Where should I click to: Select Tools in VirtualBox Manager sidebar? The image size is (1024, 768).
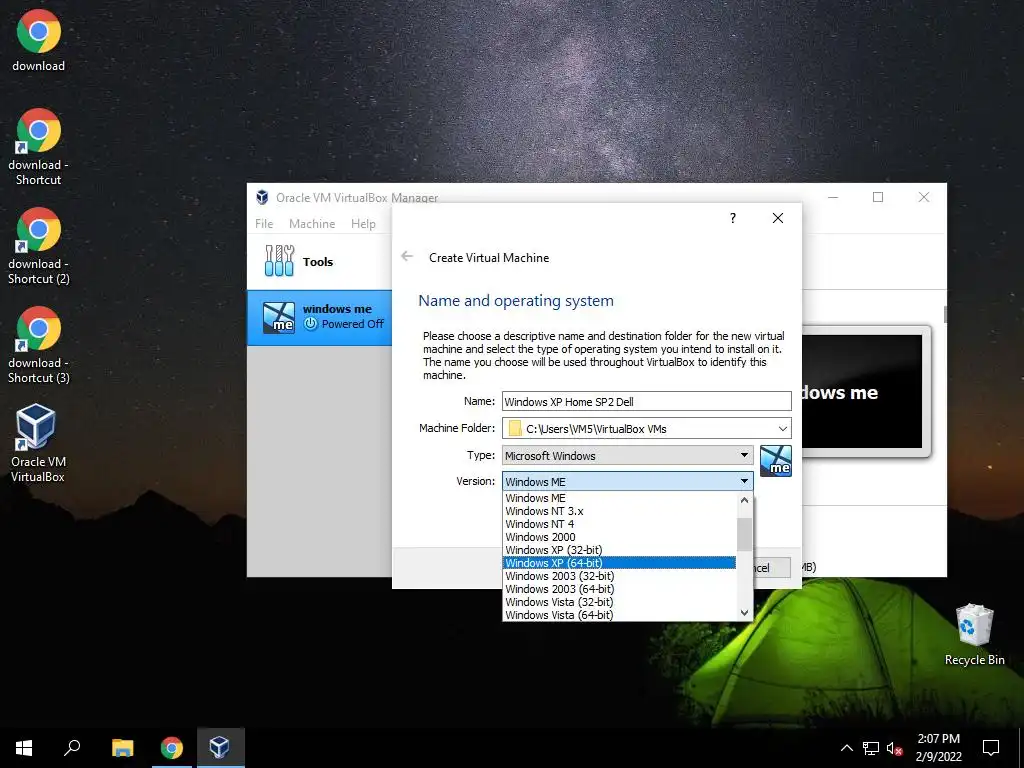[x=319, y=261]
